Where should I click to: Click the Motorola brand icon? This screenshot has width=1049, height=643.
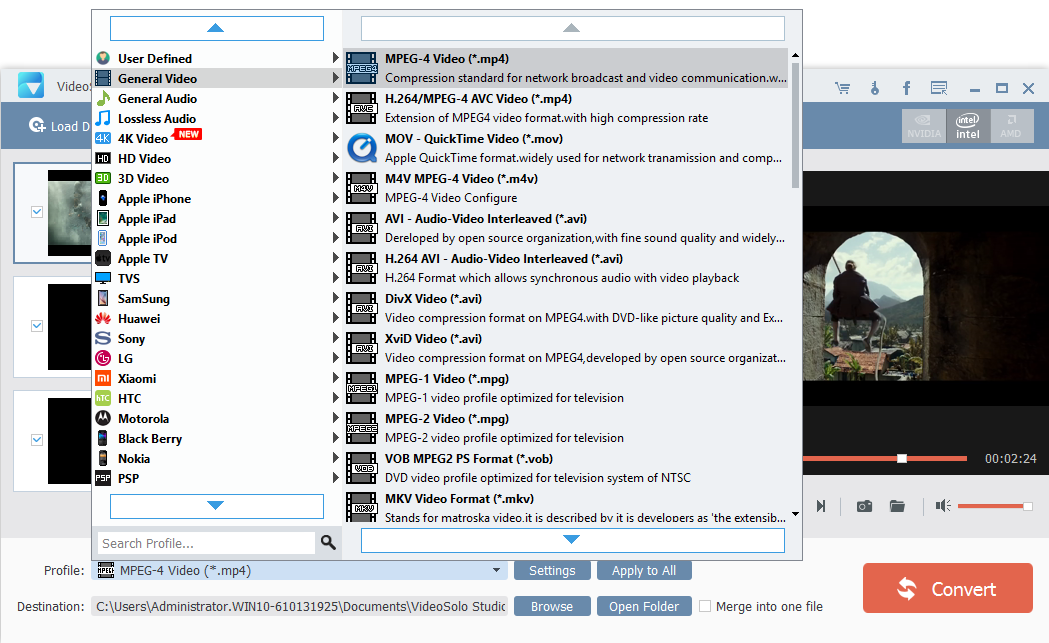(103, 418)
